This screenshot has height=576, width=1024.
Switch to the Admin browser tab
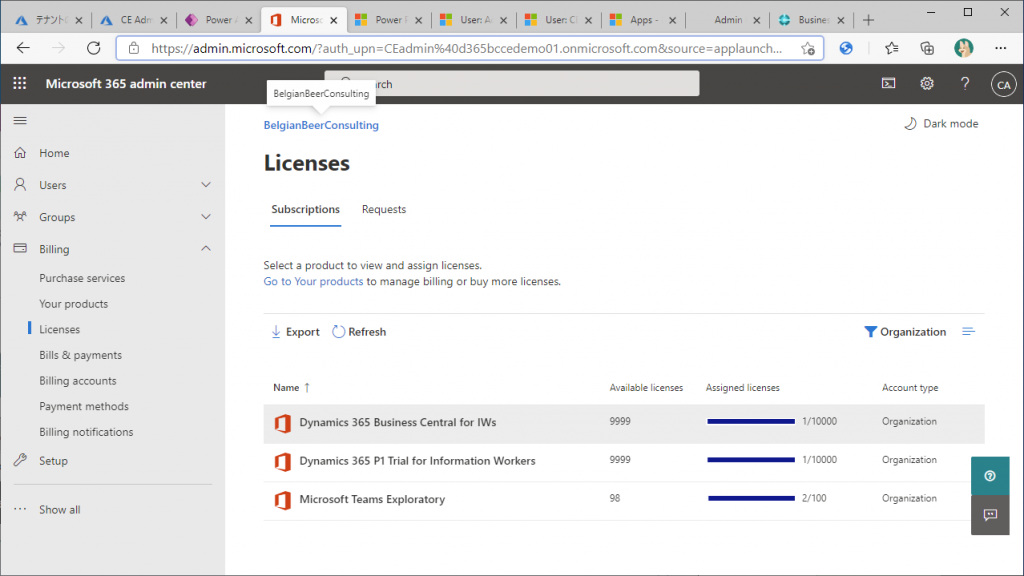(x=728, y=20)
